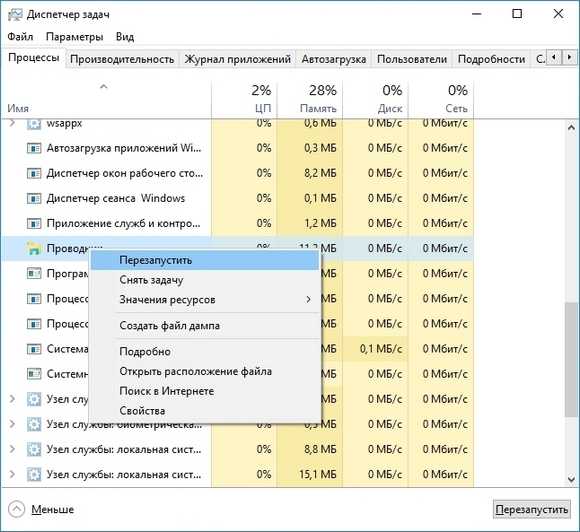580x532 pixels.
Task: Switch to the Производительность tab
Action: click(x=122, y=59)
